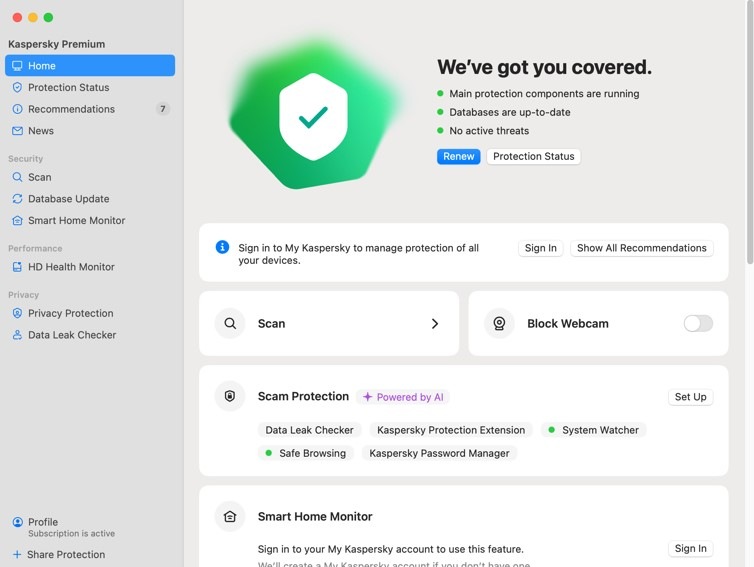Click the Data Leak Checker person icon

pyautogui.click(x=17, y=335)
